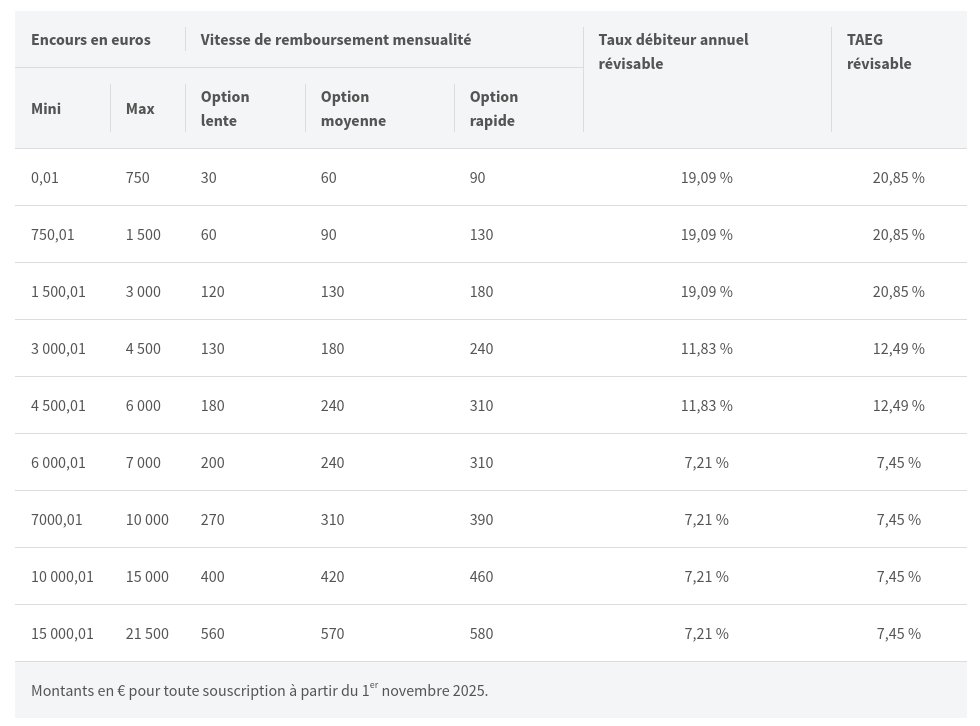The image size is (980, 726).
Task: Click the 12,49 % TAEG for 3 000,01 row
Action: coord(898,349)
